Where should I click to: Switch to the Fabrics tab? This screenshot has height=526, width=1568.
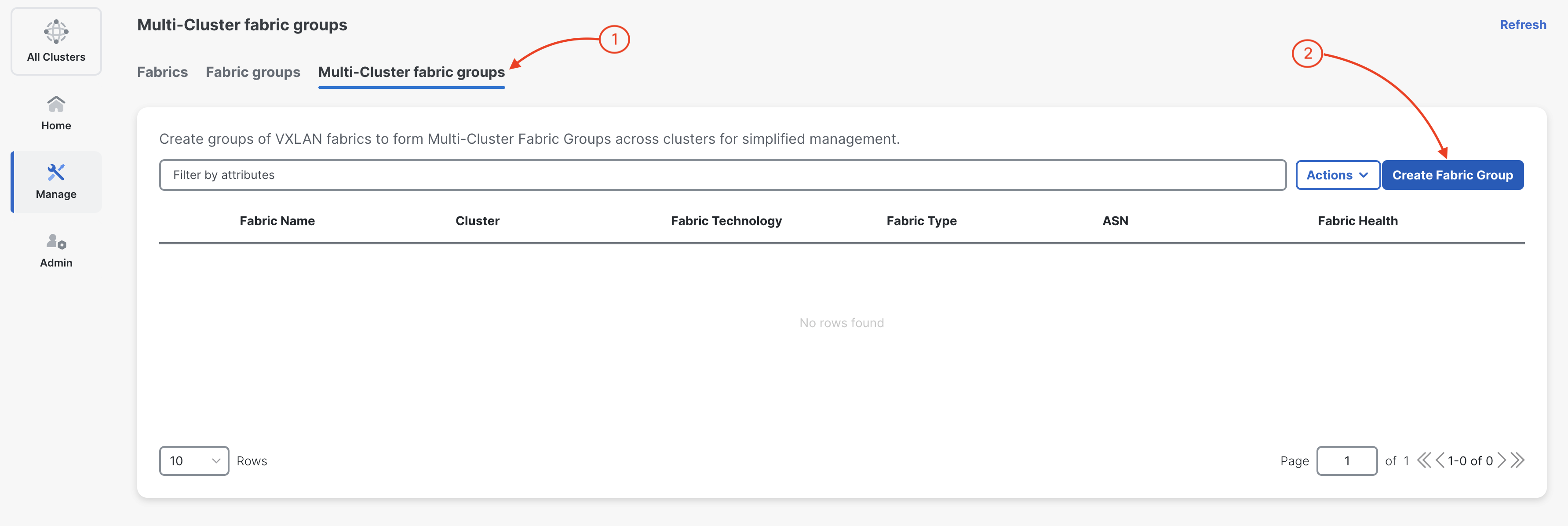(163, 72)
